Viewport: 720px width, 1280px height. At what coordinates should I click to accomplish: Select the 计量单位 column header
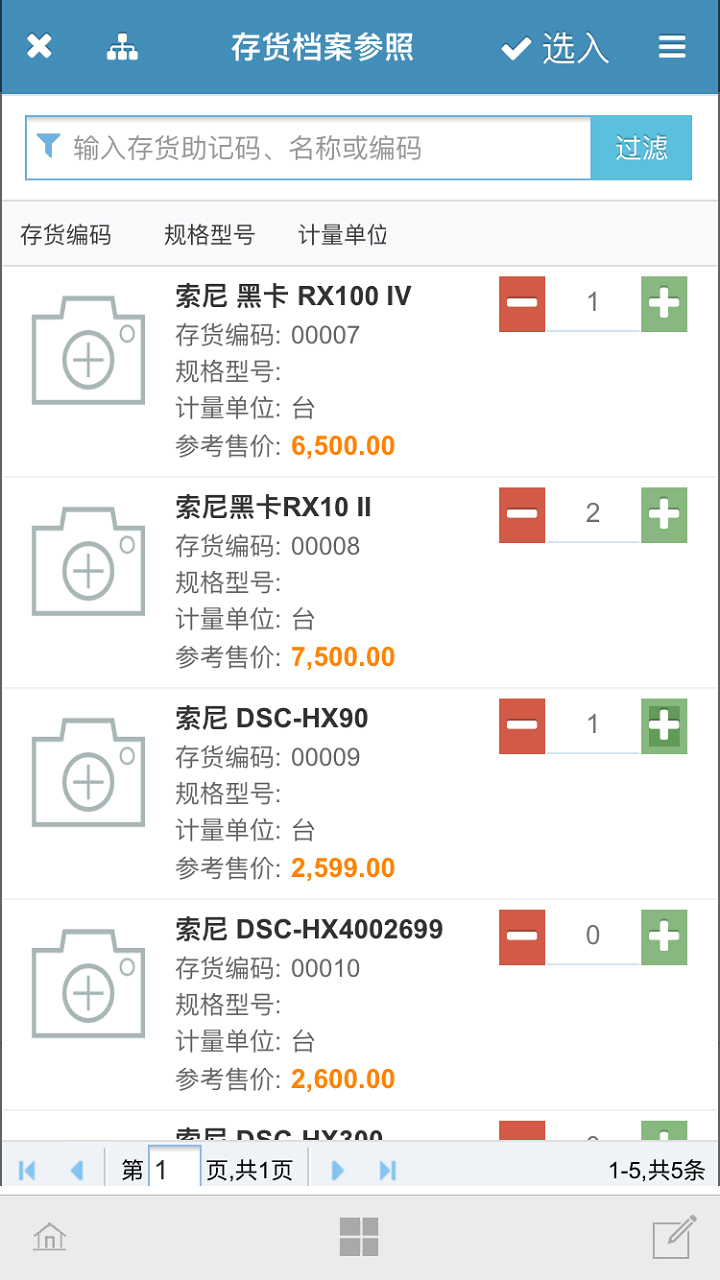[x=343, y=236]
